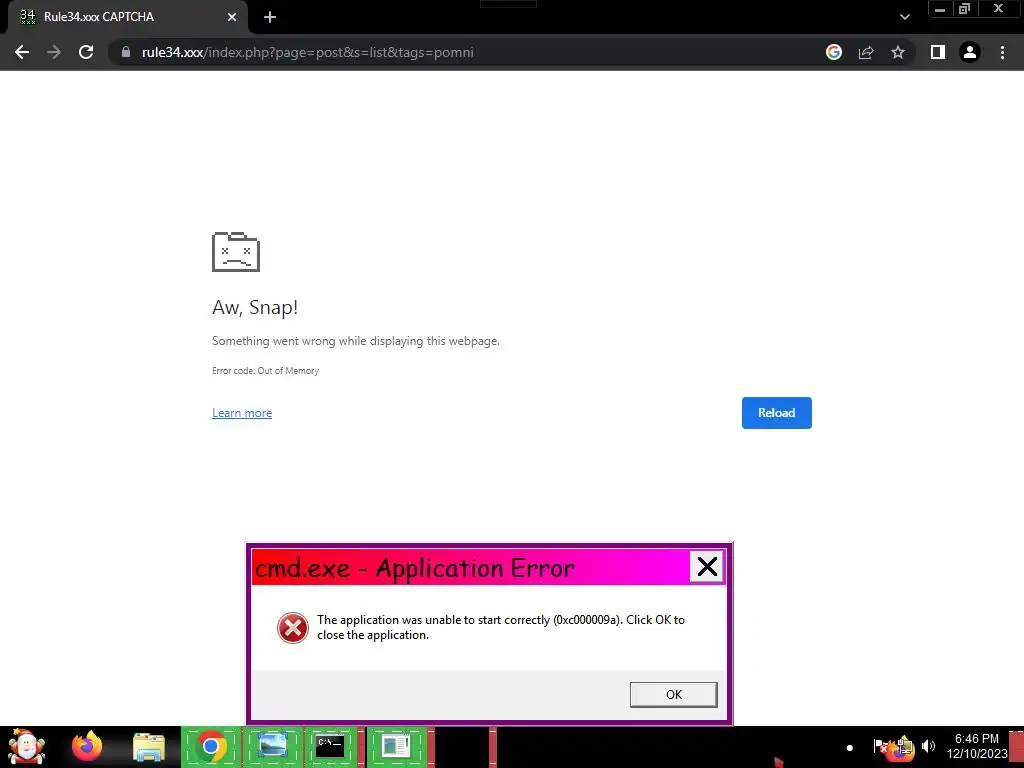Click the Error code: Out of Memory text

[265, 370]
